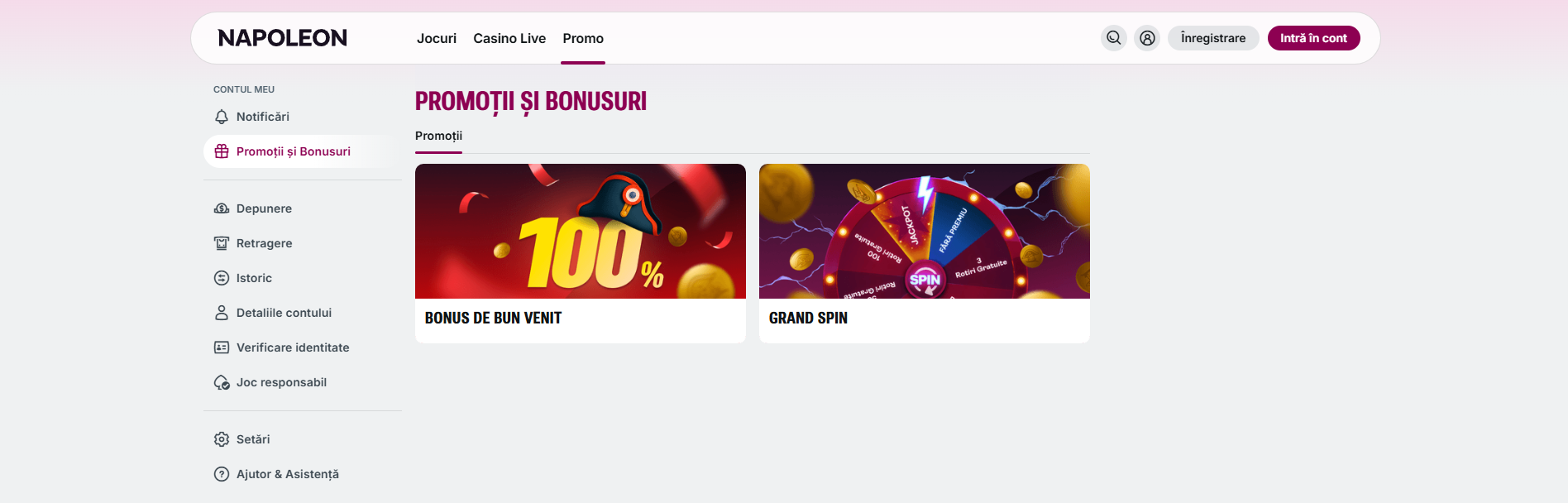
Task: Click the Depunere deposit icon
Action: 222,208
